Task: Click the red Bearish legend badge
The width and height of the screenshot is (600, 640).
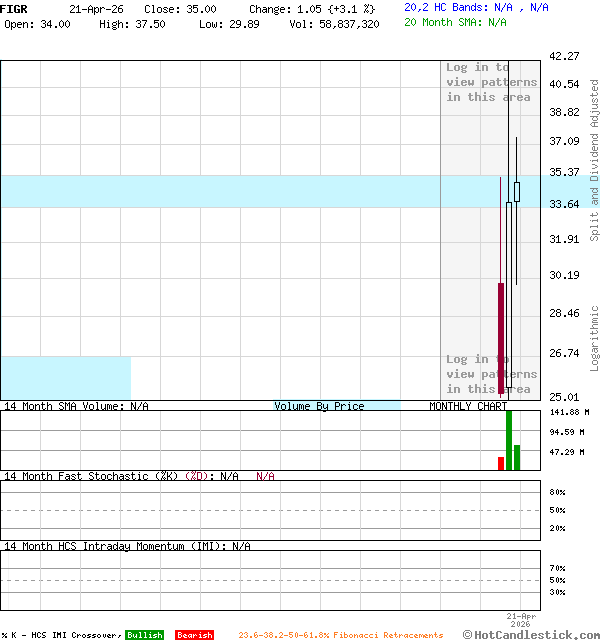Action: (x=194, y=635)
